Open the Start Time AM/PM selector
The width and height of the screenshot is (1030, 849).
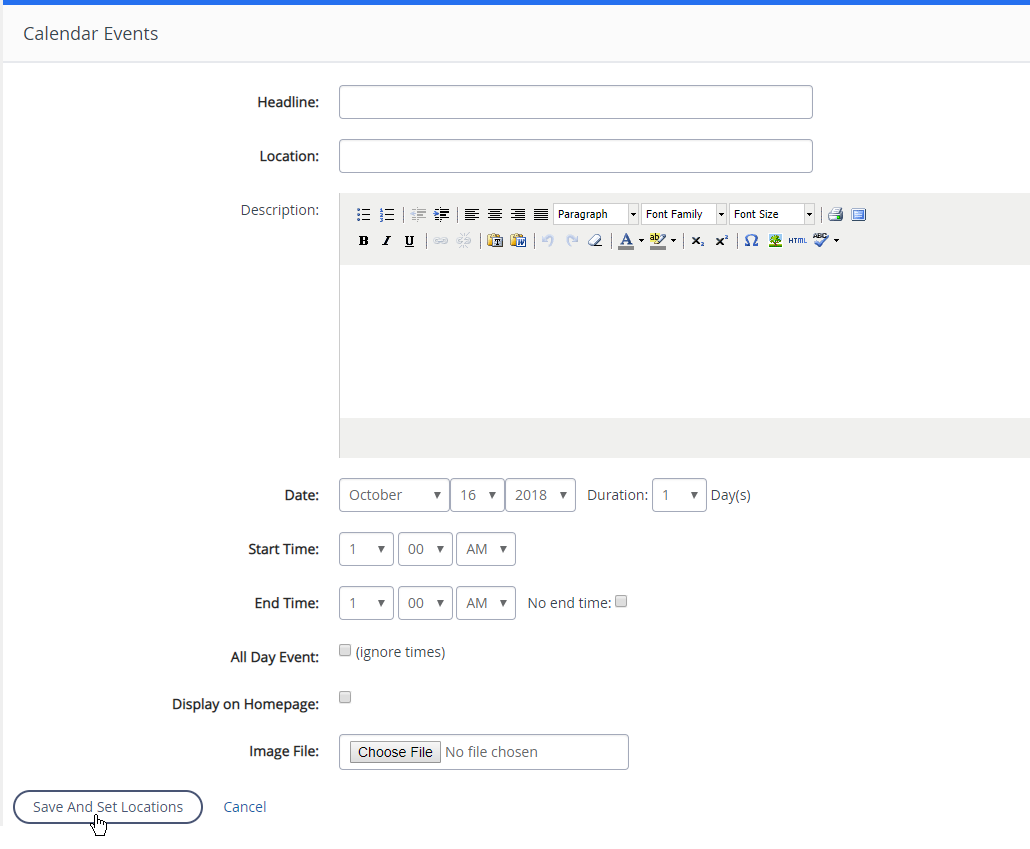[485, 549]
